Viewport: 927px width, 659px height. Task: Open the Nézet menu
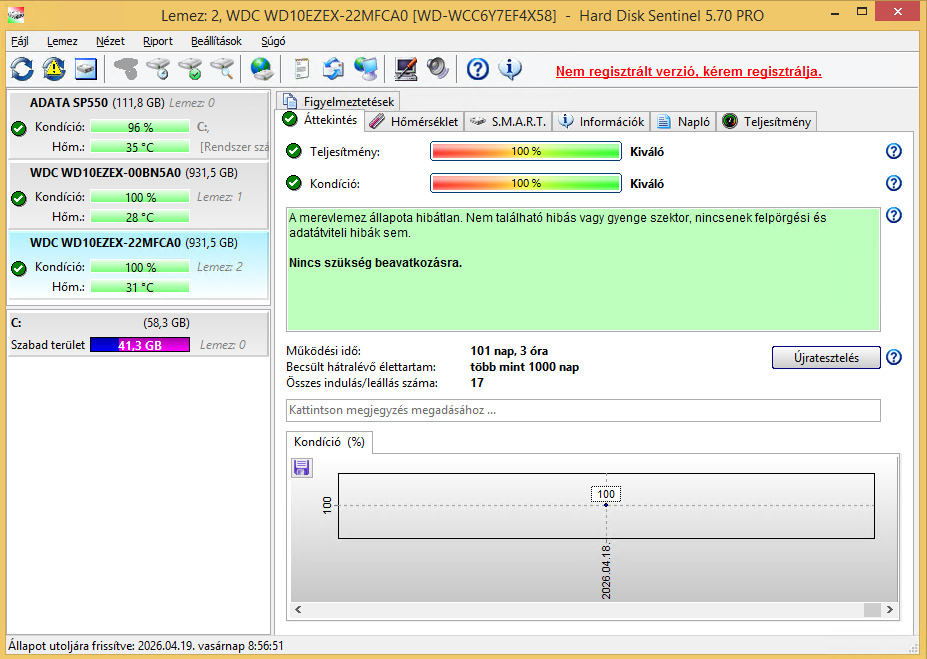110,41
